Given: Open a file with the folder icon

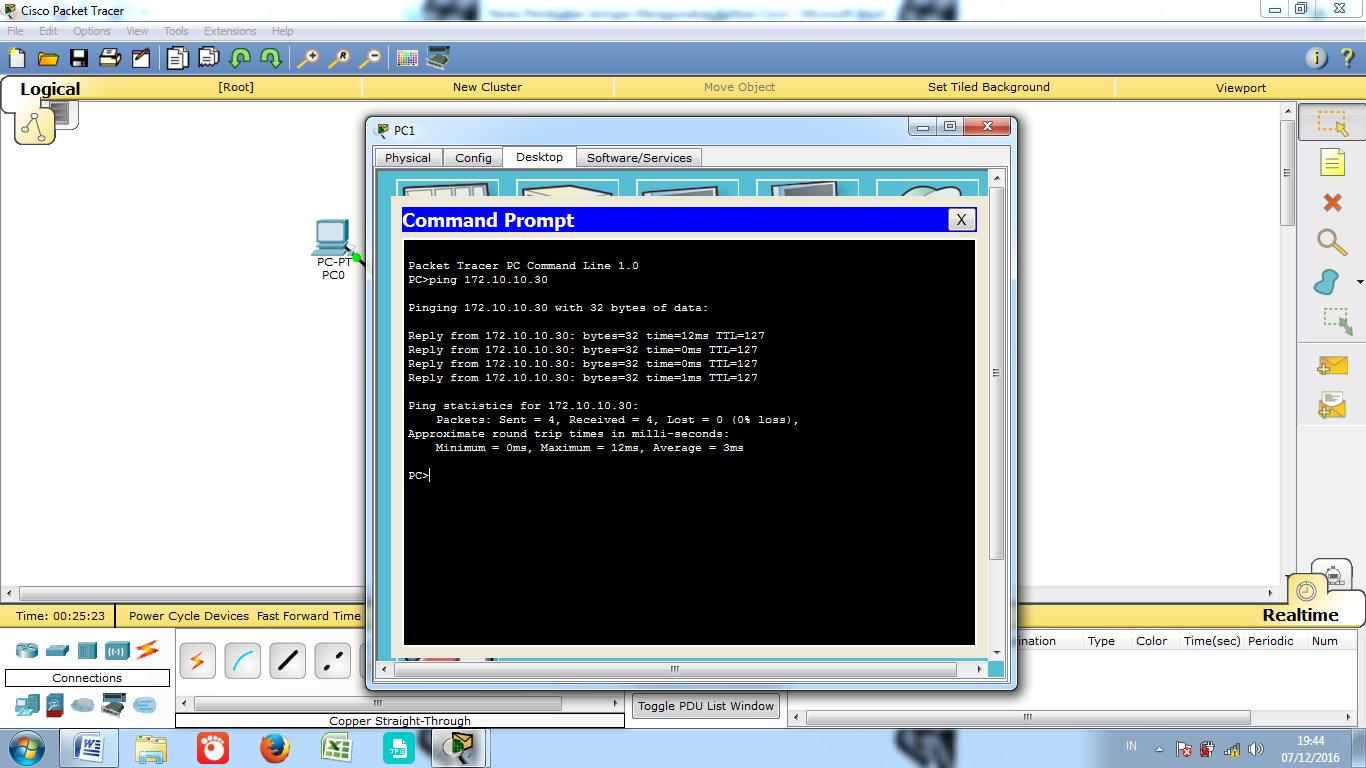Looking at the screenshot, I should (48, 58).
